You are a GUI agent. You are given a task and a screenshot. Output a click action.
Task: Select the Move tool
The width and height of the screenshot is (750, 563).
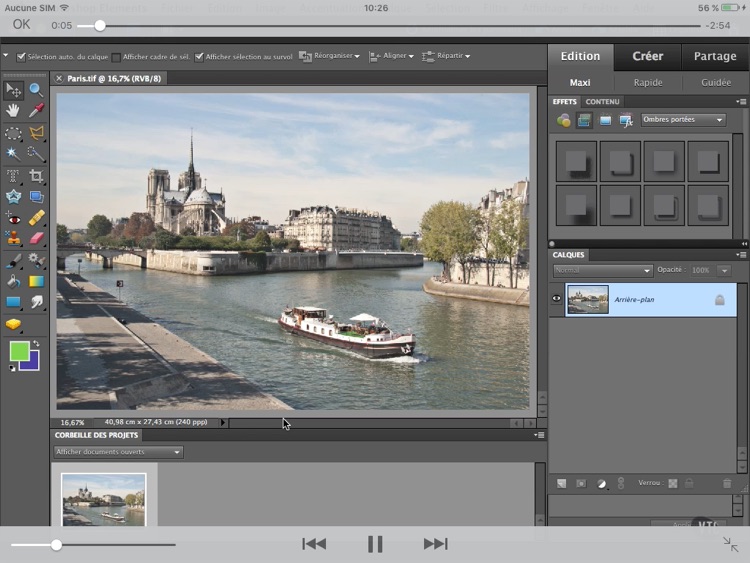click(x=13, y=90)
